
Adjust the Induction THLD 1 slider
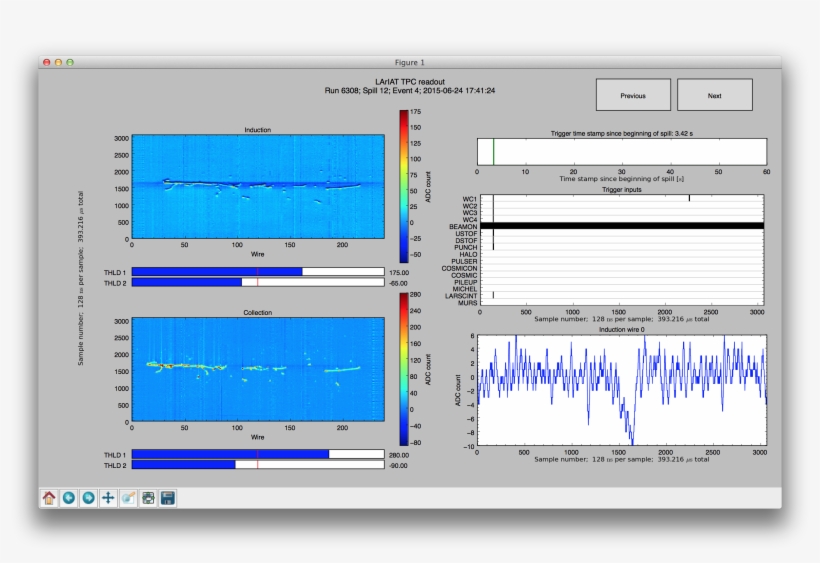[257, 271]
